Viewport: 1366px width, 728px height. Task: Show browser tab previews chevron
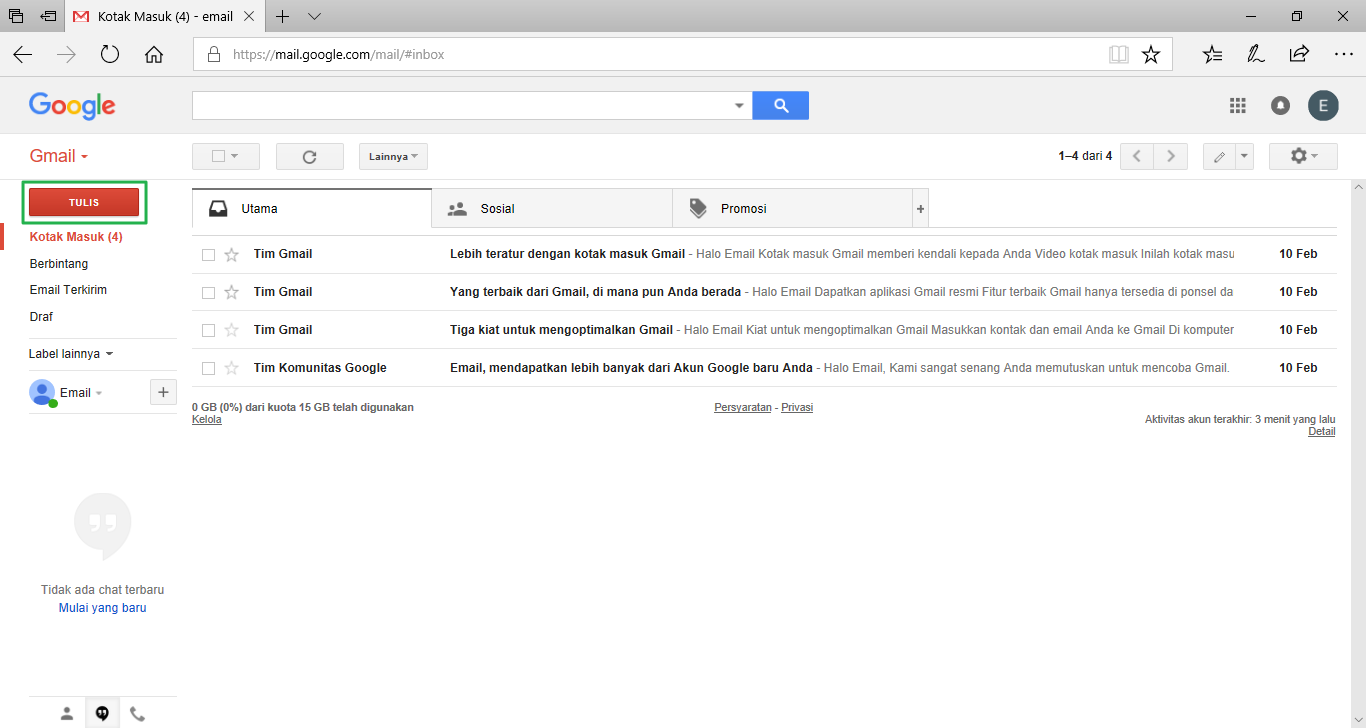point(314,16)
